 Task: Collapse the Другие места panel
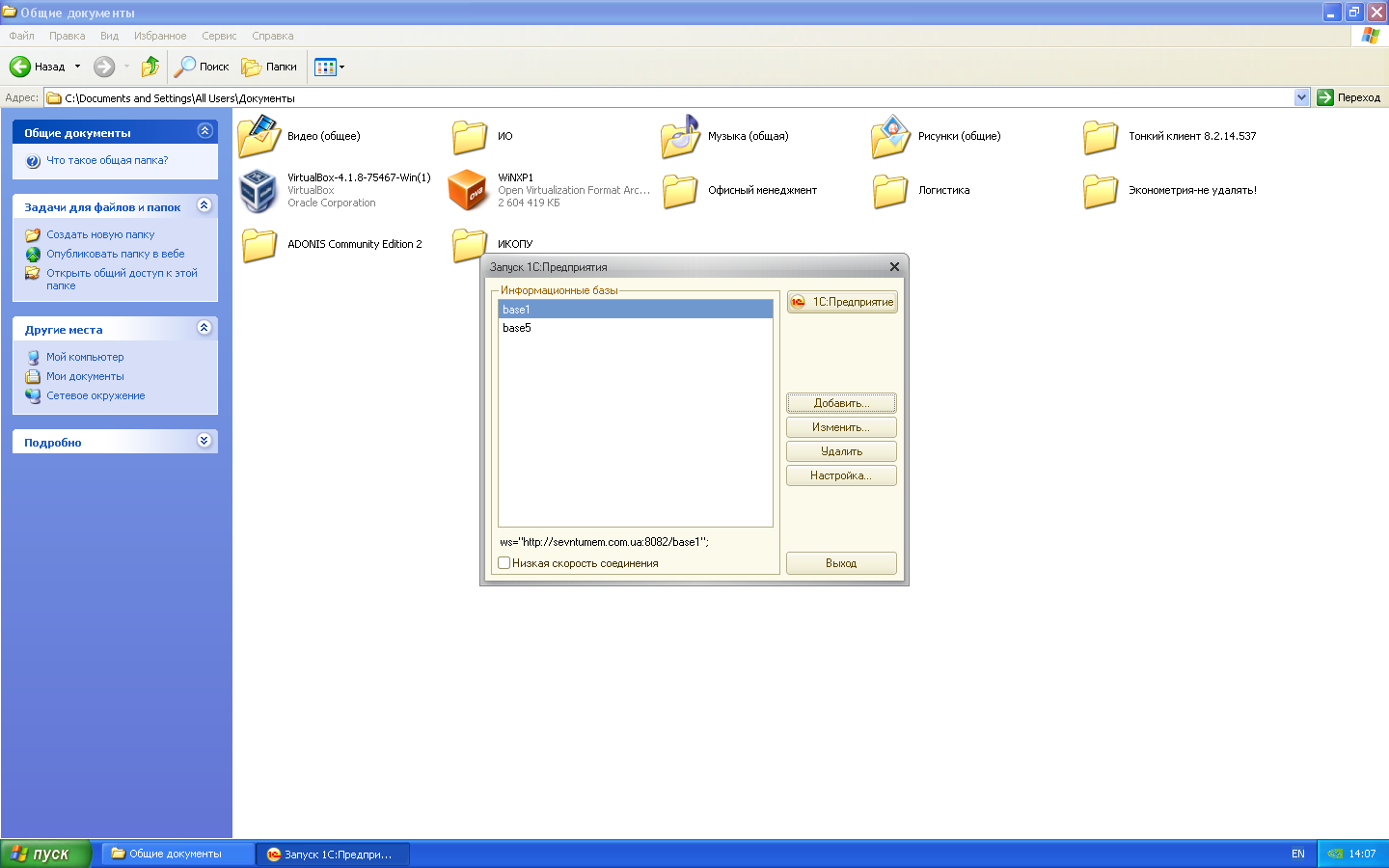(x=204, y=328)
